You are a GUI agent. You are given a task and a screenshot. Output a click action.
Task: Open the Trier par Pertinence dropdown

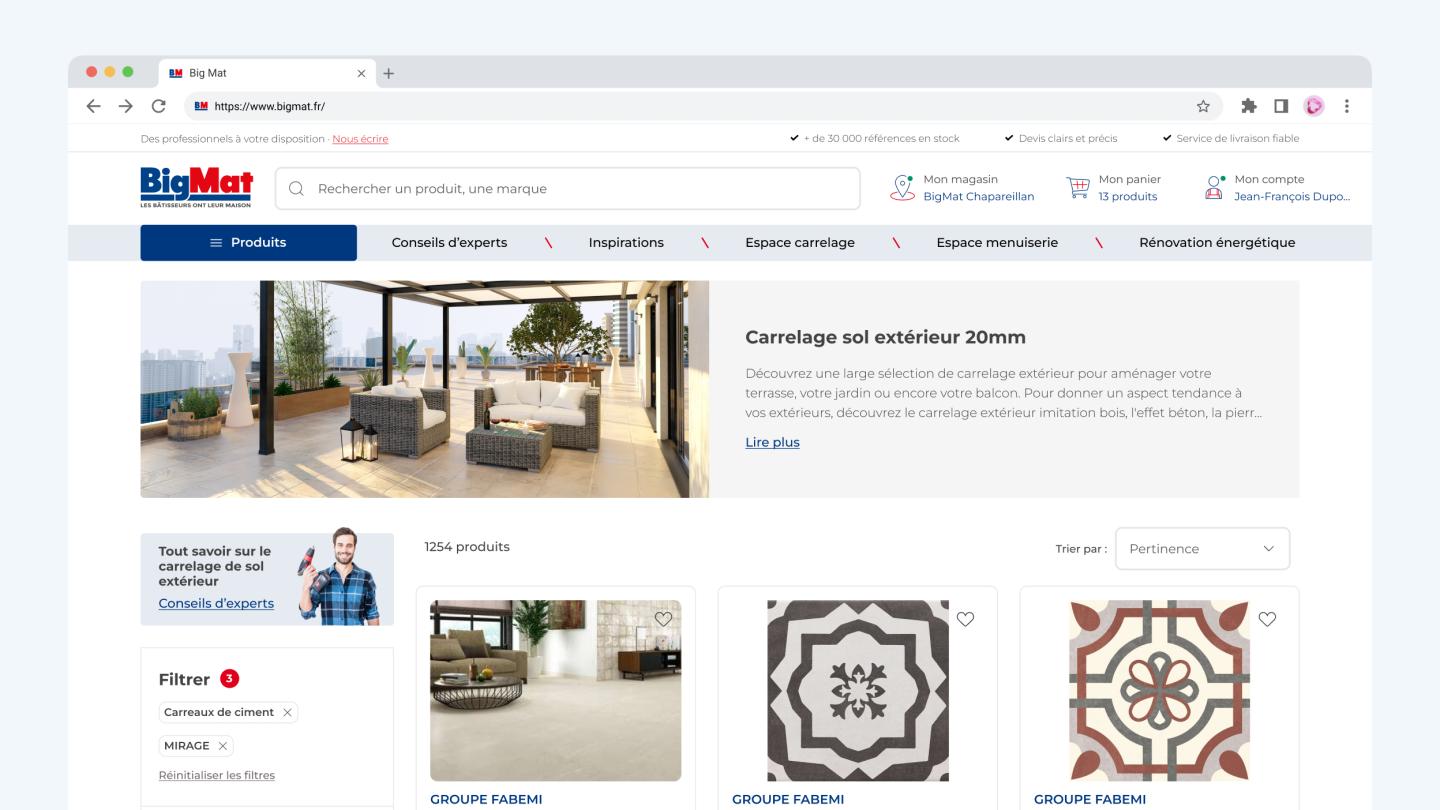(1202, 549)
